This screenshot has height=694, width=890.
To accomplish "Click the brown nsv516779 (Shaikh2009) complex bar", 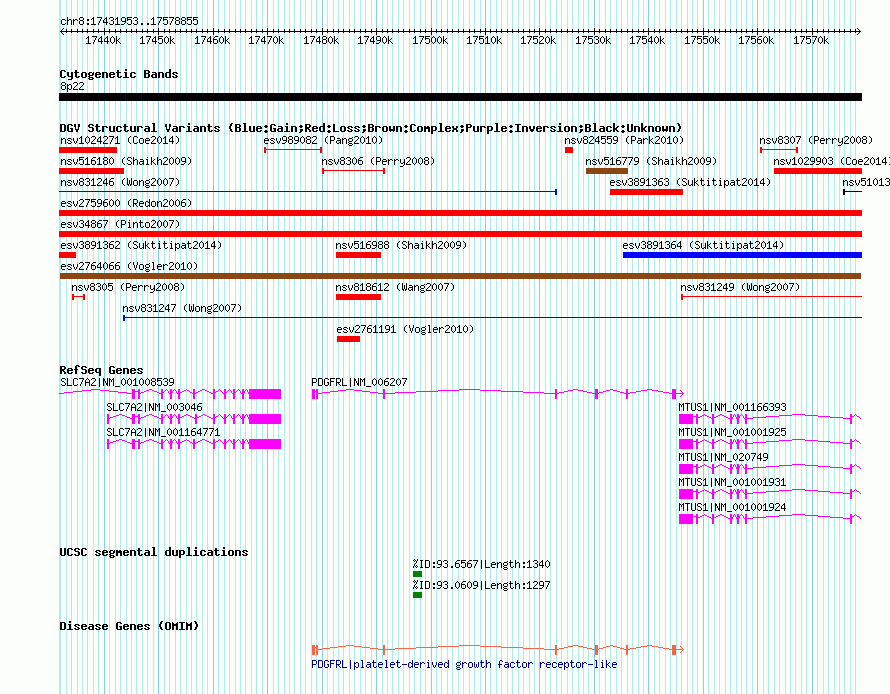I will point(607,171).
